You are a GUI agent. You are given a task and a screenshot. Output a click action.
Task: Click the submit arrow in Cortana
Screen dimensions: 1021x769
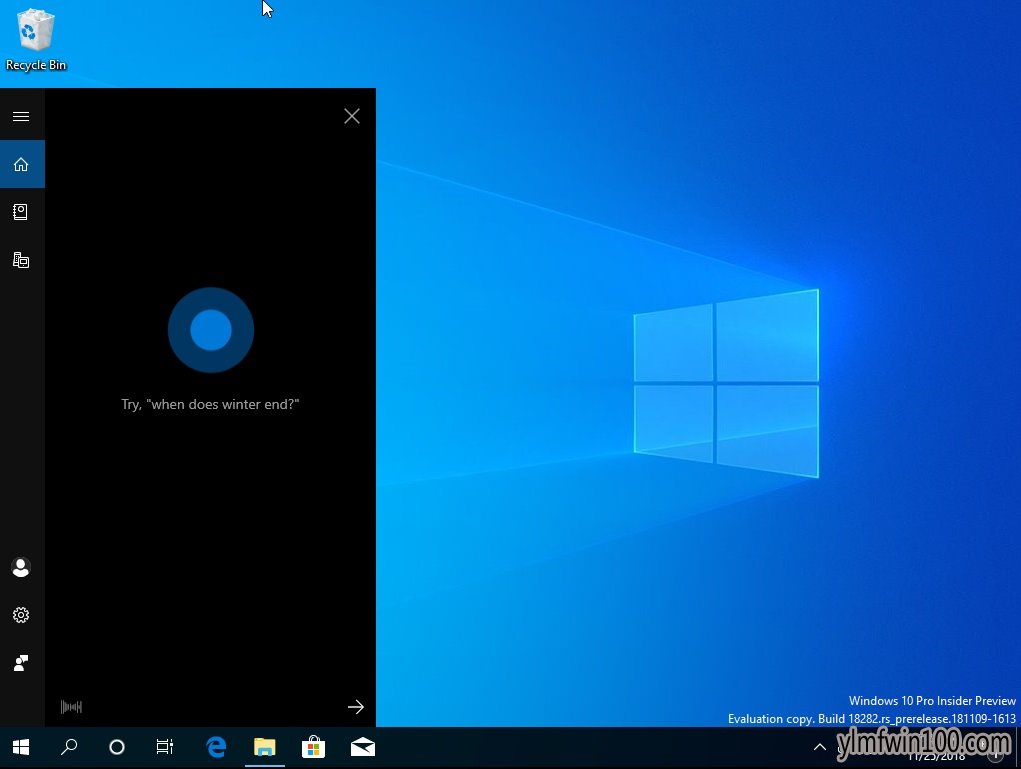point(356,706)
